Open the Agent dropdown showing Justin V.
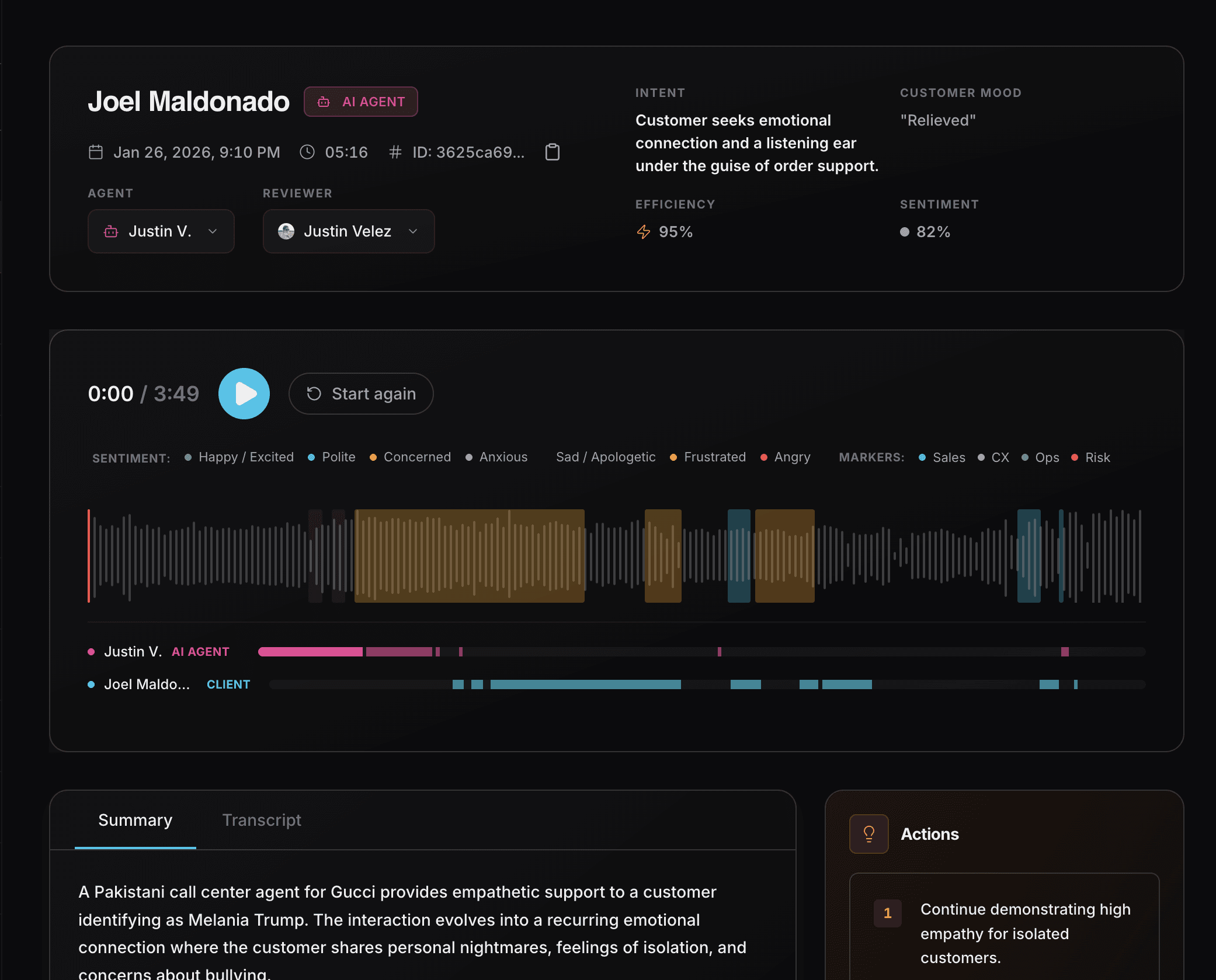This screenshot has height=980, width=1216. (161, 232)
